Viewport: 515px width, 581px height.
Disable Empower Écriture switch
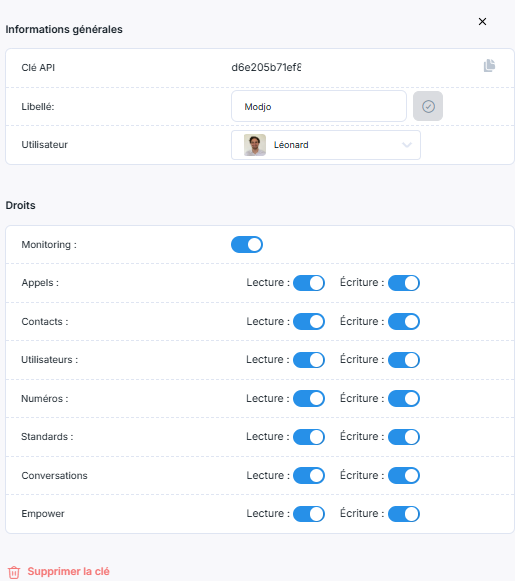coord(404,514)
